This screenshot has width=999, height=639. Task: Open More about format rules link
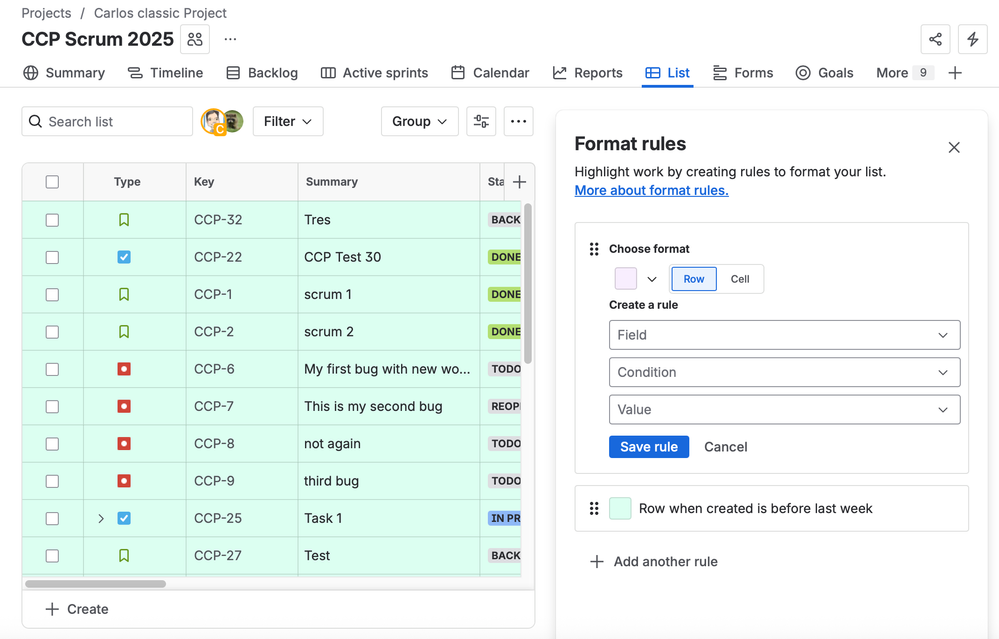[x=651, y=190]
